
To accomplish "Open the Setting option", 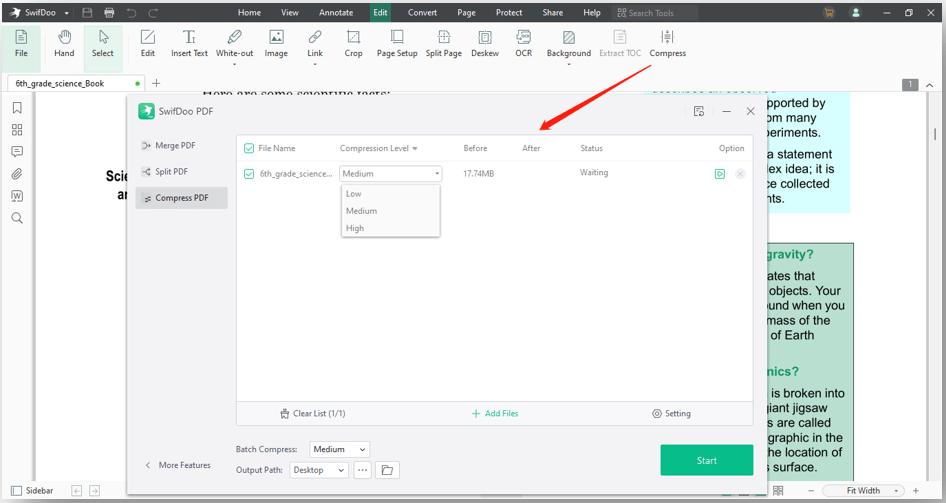I will coord(671,414).
